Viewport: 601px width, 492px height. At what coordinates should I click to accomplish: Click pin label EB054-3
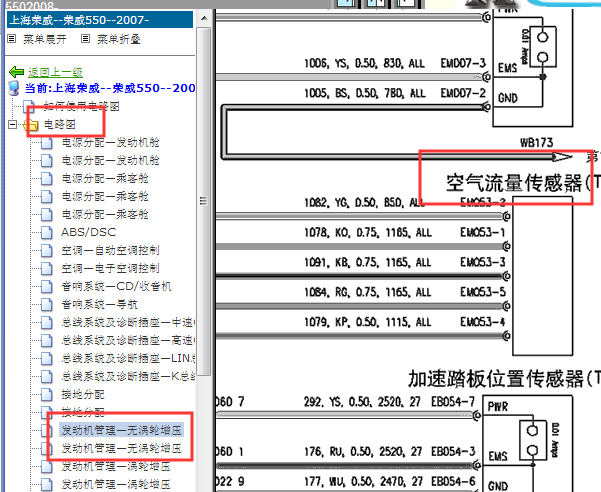[453, 451]
